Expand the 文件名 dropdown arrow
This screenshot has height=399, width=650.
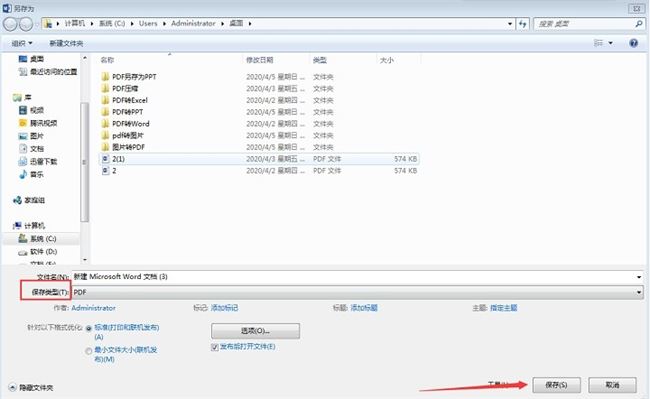(x=639, y=277)
